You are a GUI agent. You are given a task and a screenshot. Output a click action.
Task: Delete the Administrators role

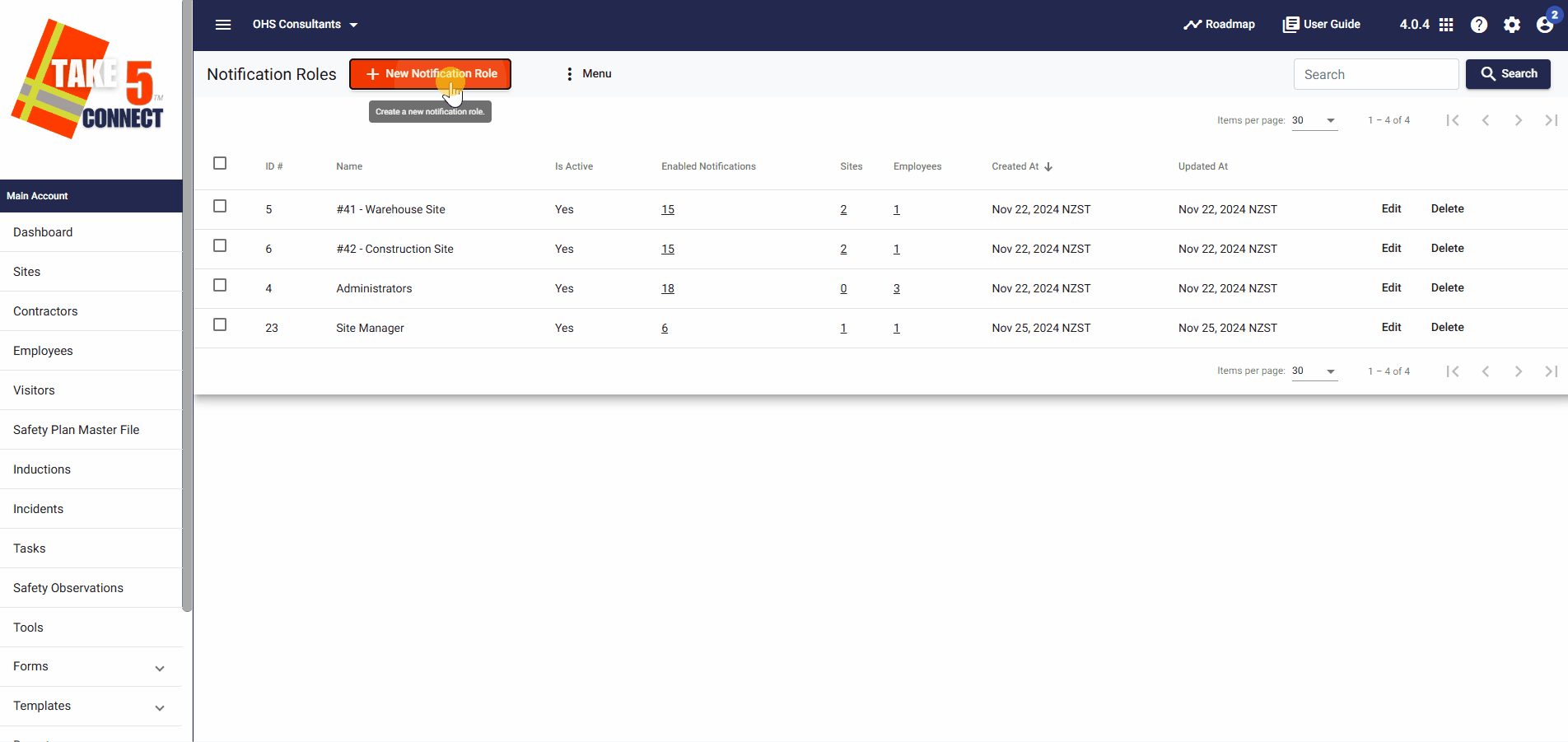[1447, 288]
